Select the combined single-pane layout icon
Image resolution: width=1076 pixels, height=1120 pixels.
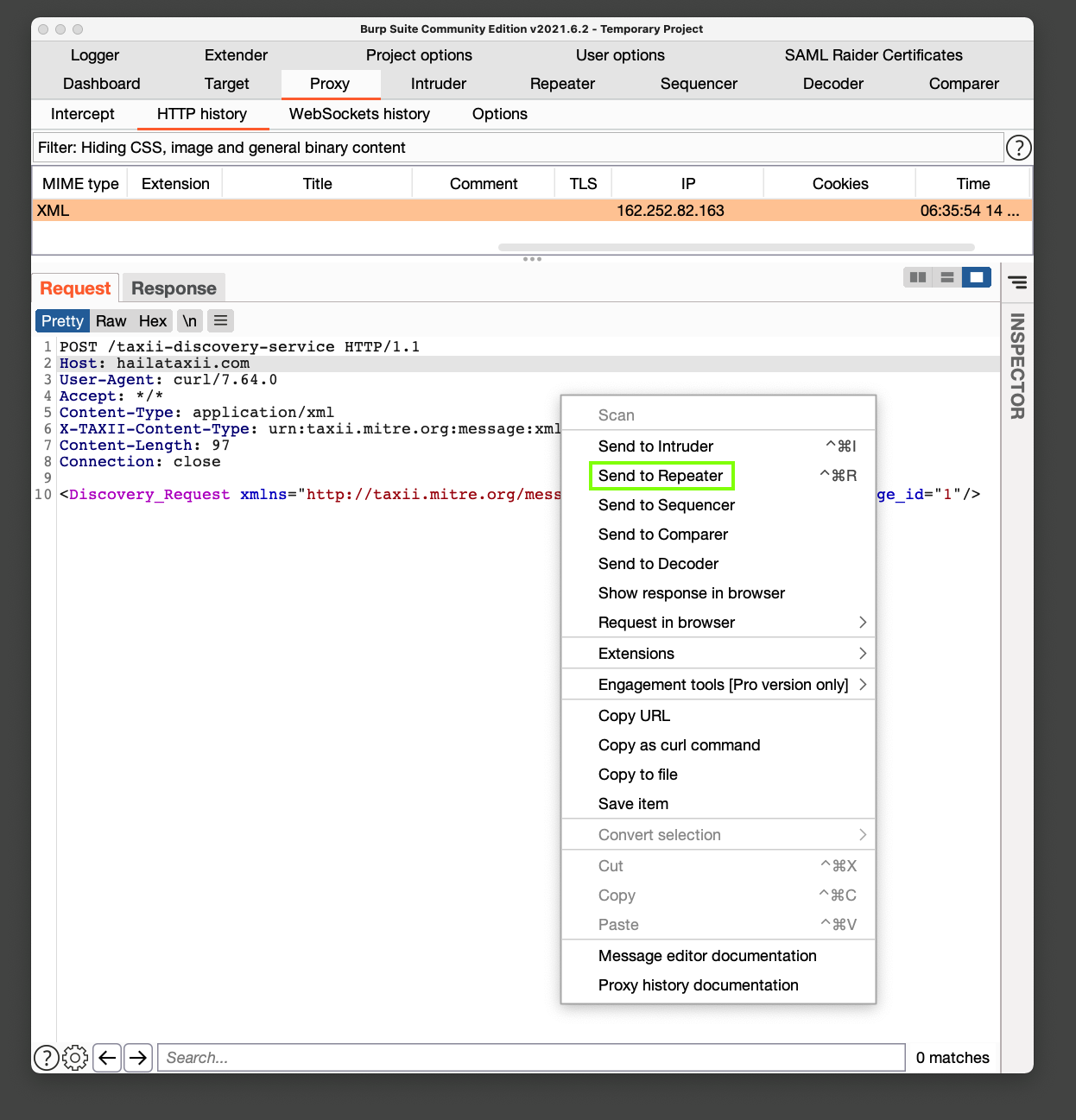click(977, 277)
